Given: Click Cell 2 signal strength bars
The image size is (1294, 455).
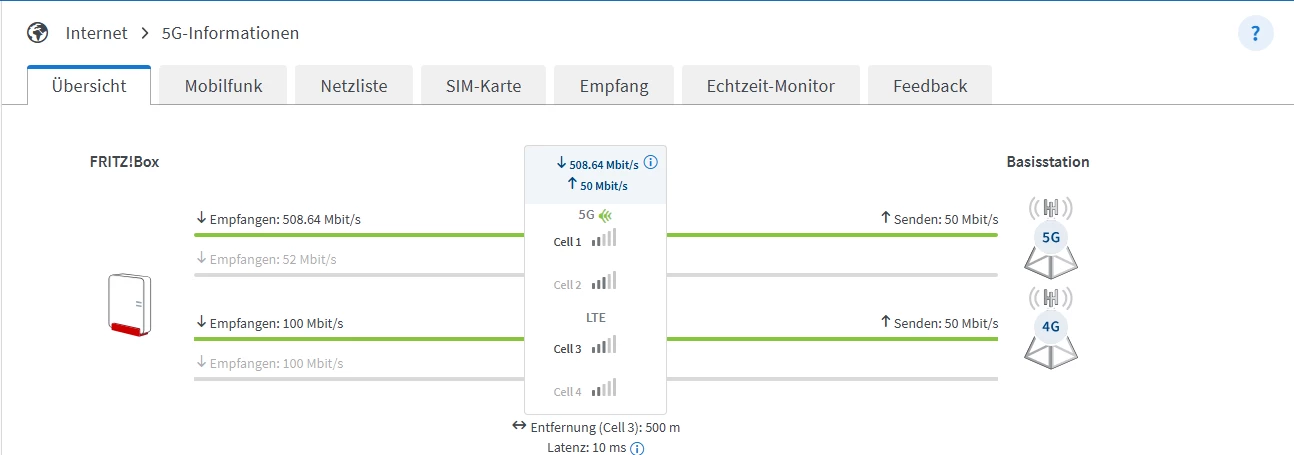Looking at the screenshot, I should tap(603, 281).
